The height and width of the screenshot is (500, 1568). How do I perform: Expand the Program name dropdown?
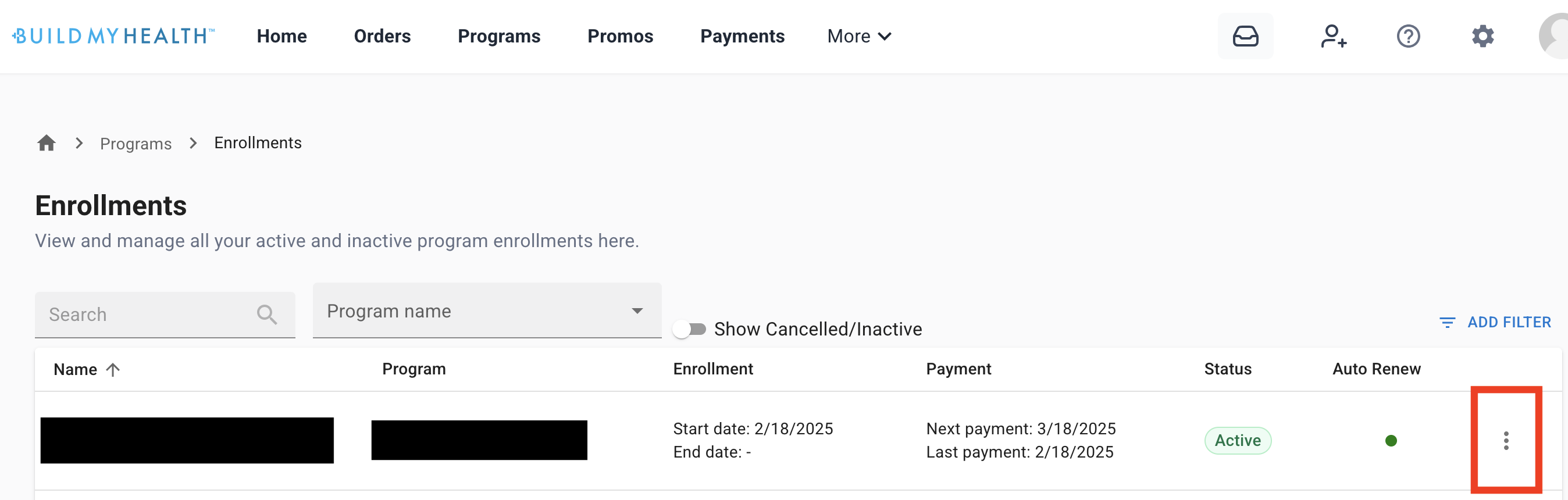[487, 310]
